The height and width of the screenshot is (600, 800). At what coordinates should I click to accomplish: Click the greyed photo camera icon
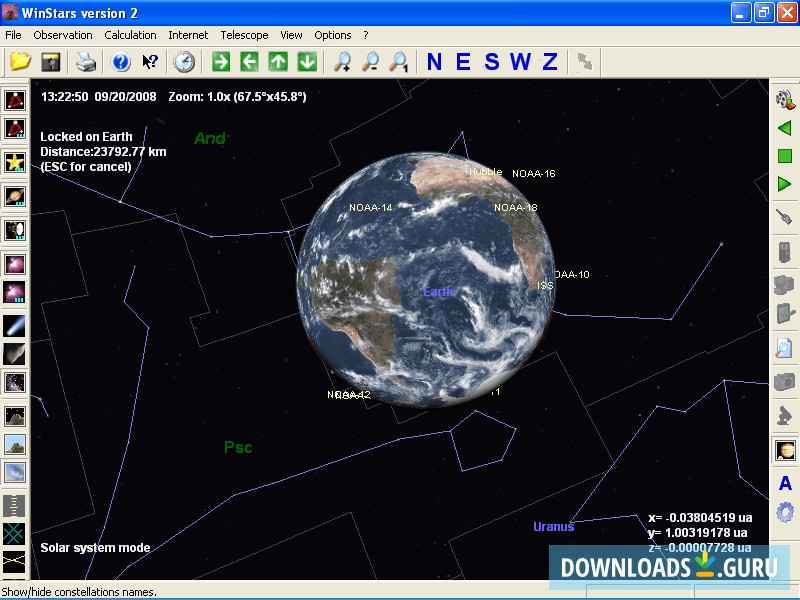coord(785,382)
